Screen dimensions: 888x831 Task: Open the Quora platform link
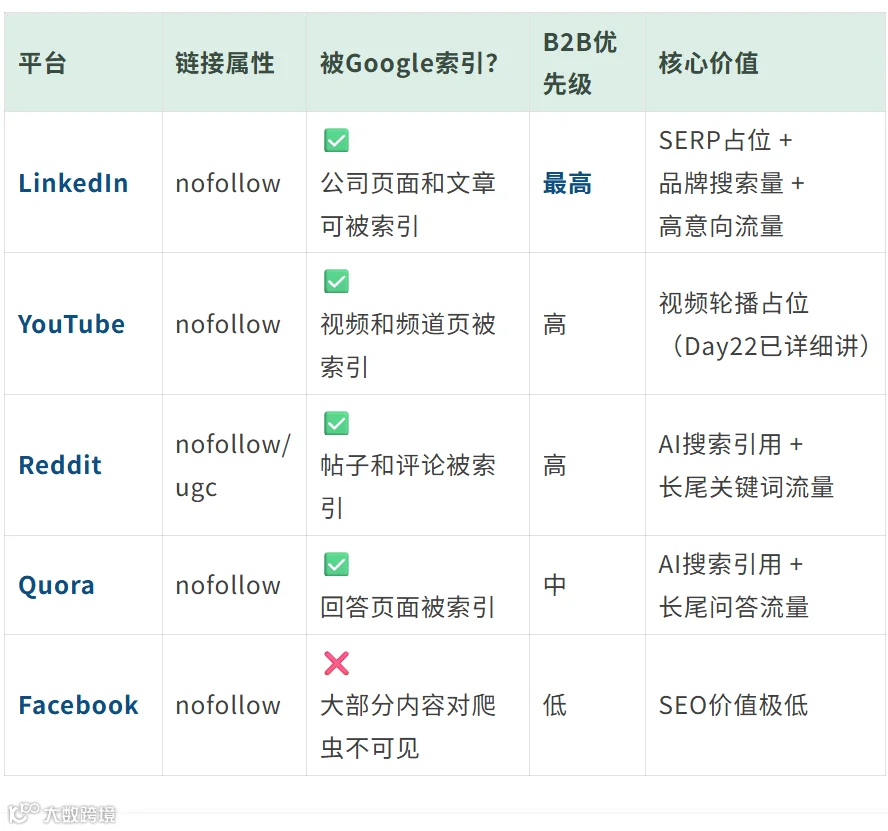pos(56,585)
